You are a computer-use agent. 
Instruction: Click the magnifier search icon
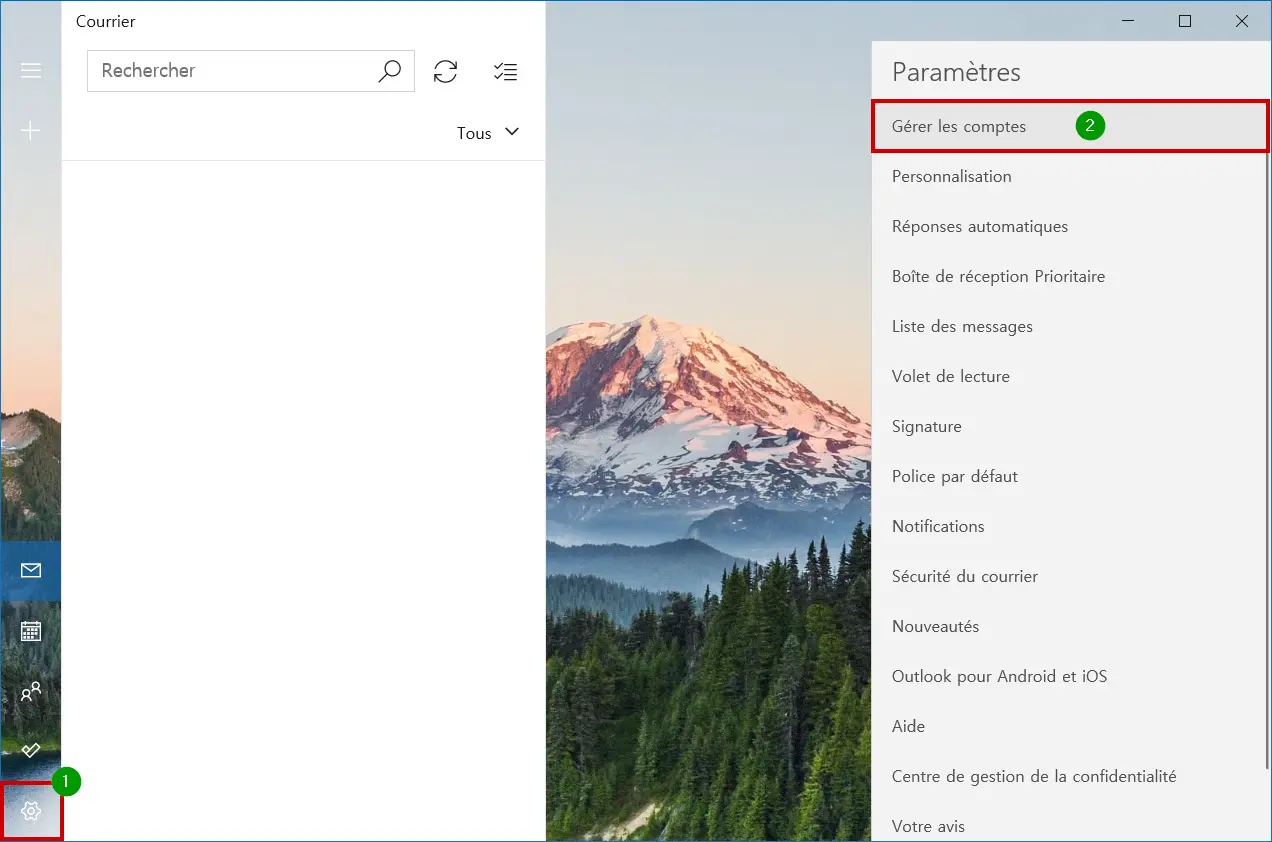[389, 71]
